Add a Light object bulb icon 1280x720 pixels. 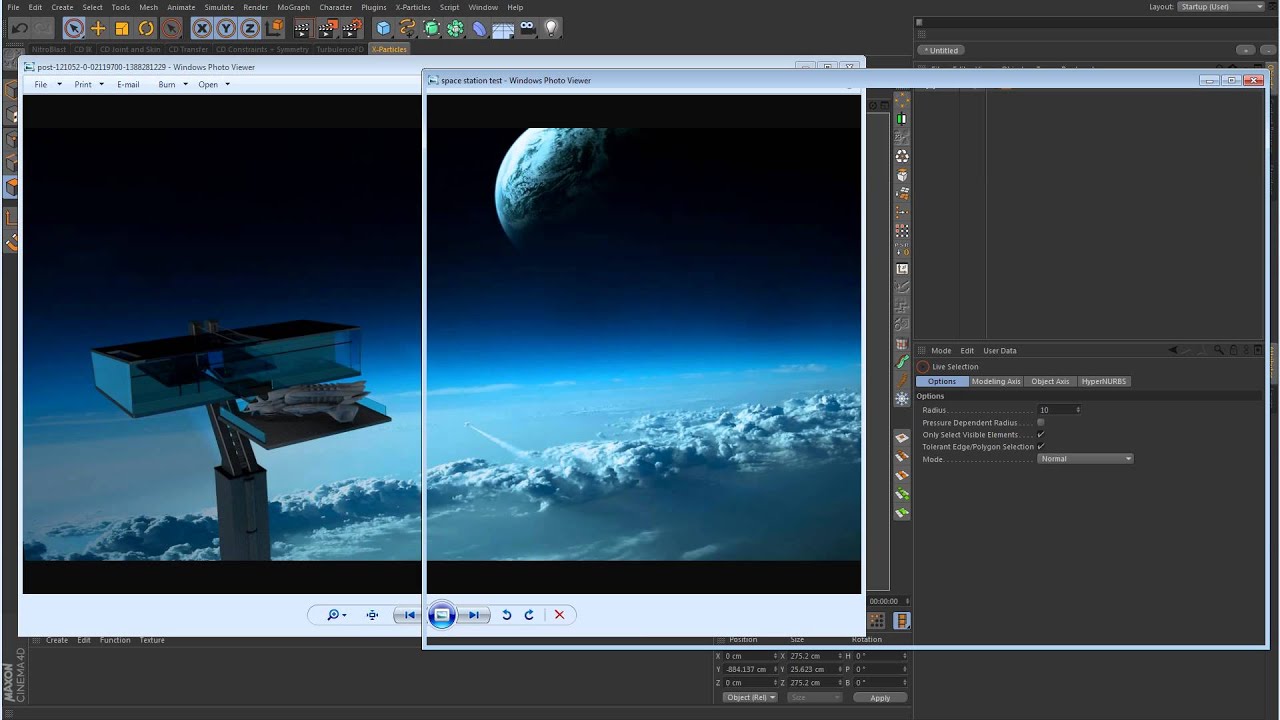[x=550, y=29]
